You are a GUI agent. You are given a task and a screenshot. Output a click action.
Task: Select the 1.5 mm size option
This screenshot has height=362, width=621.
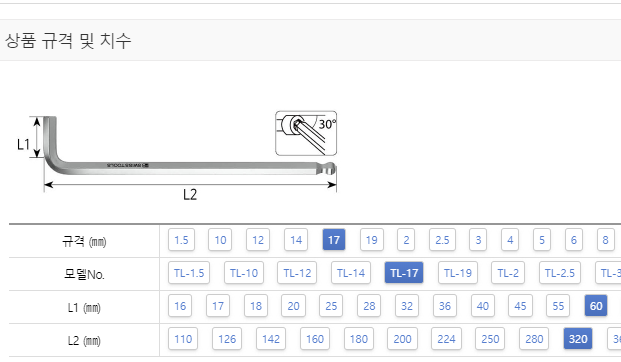click(181, 240)
